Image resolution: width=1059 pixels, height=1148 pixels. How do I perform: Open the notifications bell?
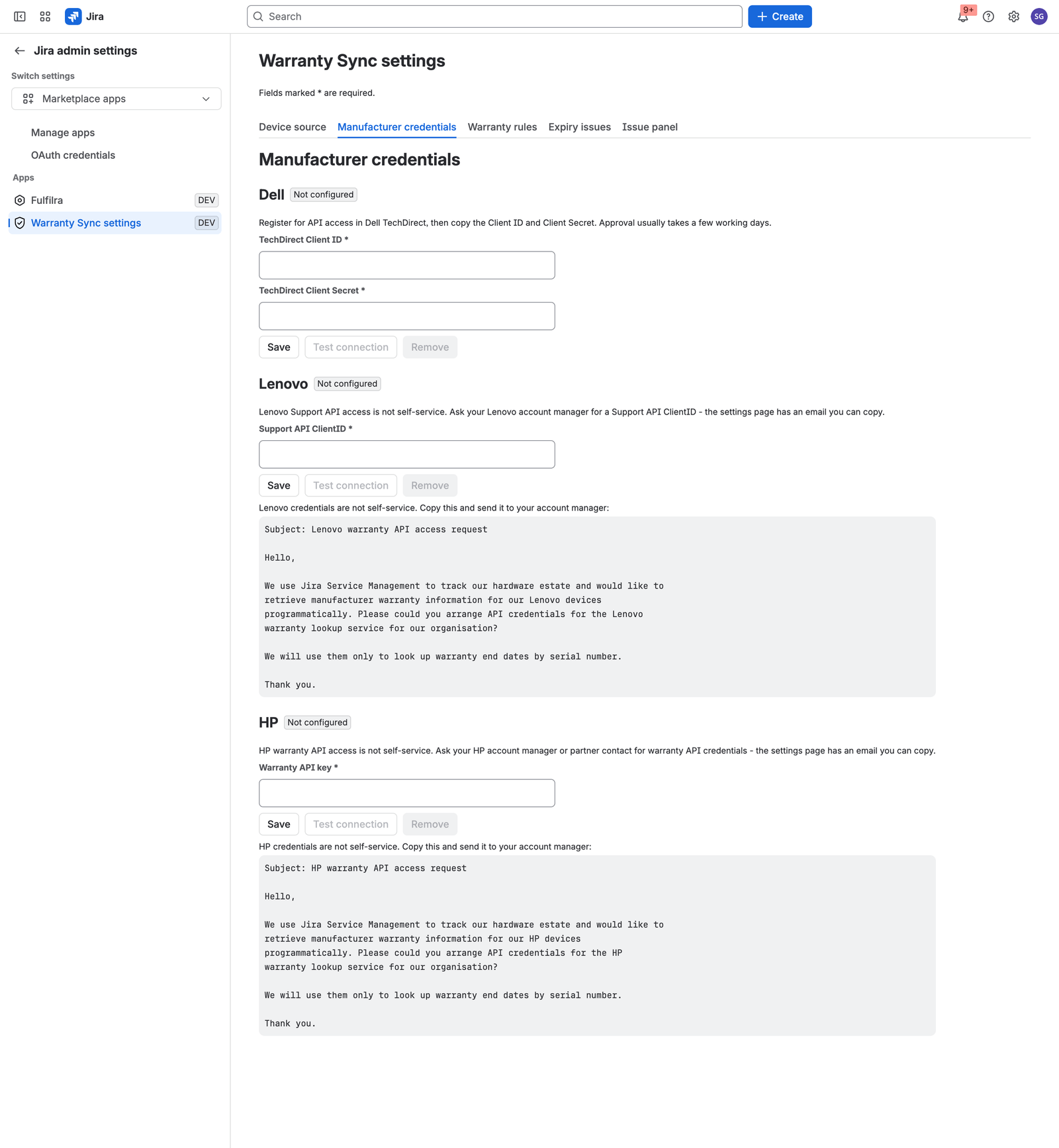(963, 17)
